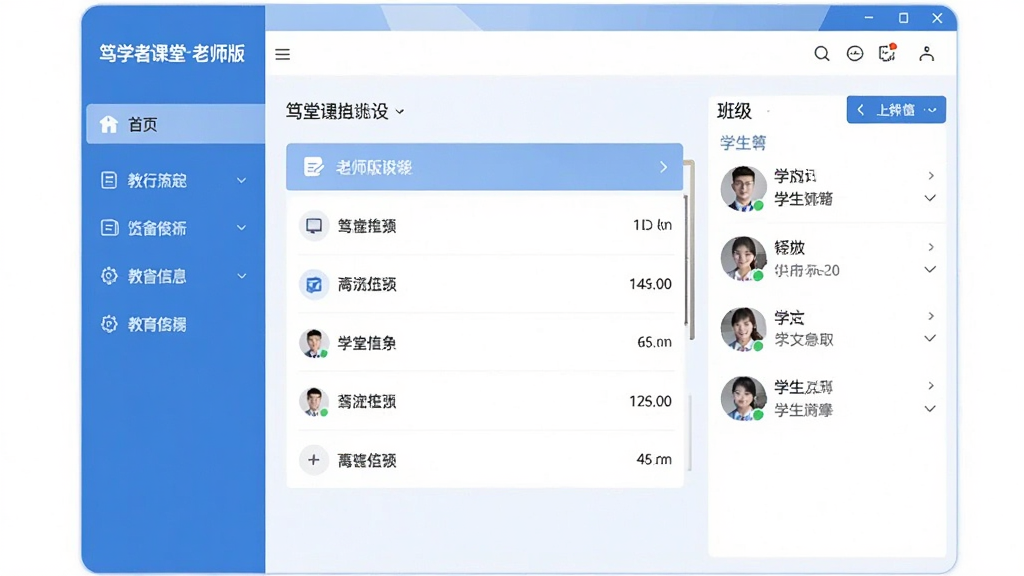The width and height of the screenshot is (1024, 576).
Task: Click the 1D value in the monitor row
Action: click(652, 225)
